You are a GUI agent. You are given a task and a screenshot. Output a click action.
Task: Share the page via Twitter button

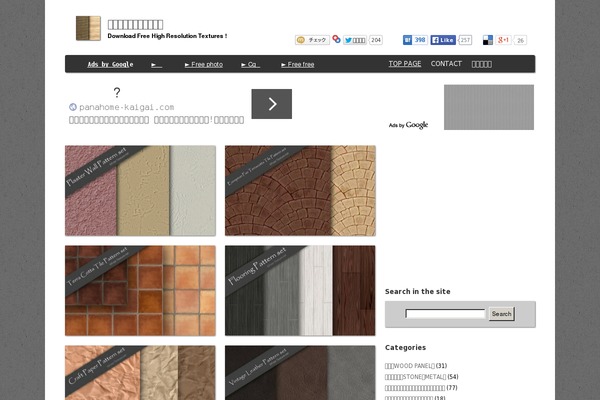coord(355,40)
